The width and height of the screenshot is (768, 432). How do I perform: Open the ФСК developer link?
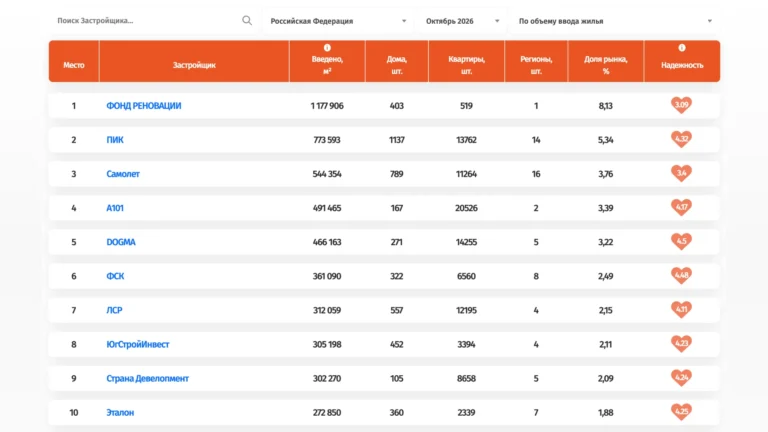pos(115,276)
